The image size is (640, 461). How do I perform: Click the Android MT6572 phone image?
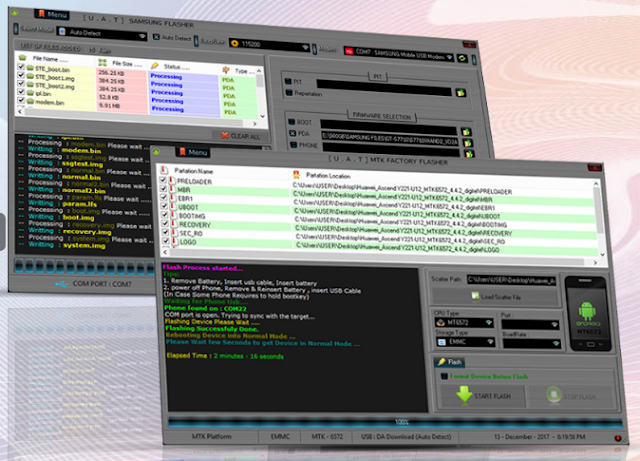point(588,314)
